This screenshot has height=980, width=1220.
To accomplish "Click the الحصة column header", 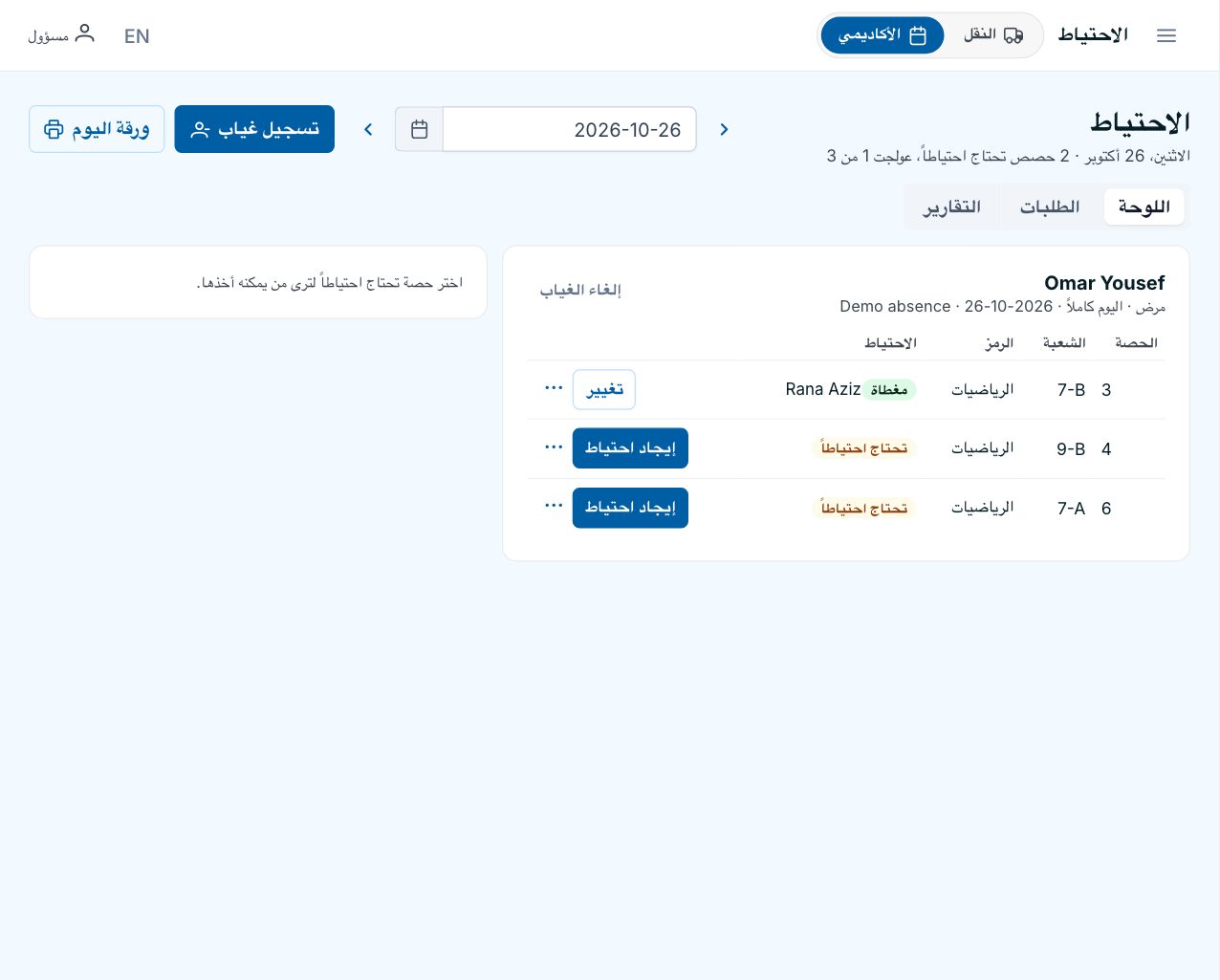I will (x=1136, y=343).
